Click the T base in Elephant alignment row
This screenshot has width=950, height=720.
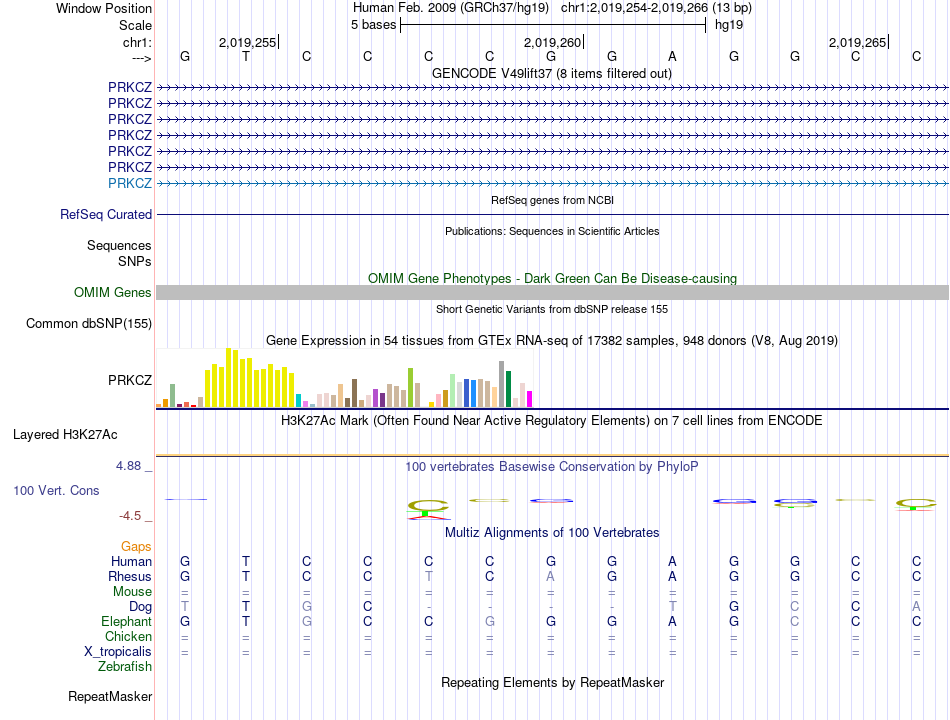pyautogui.click(x=245, y=621)
